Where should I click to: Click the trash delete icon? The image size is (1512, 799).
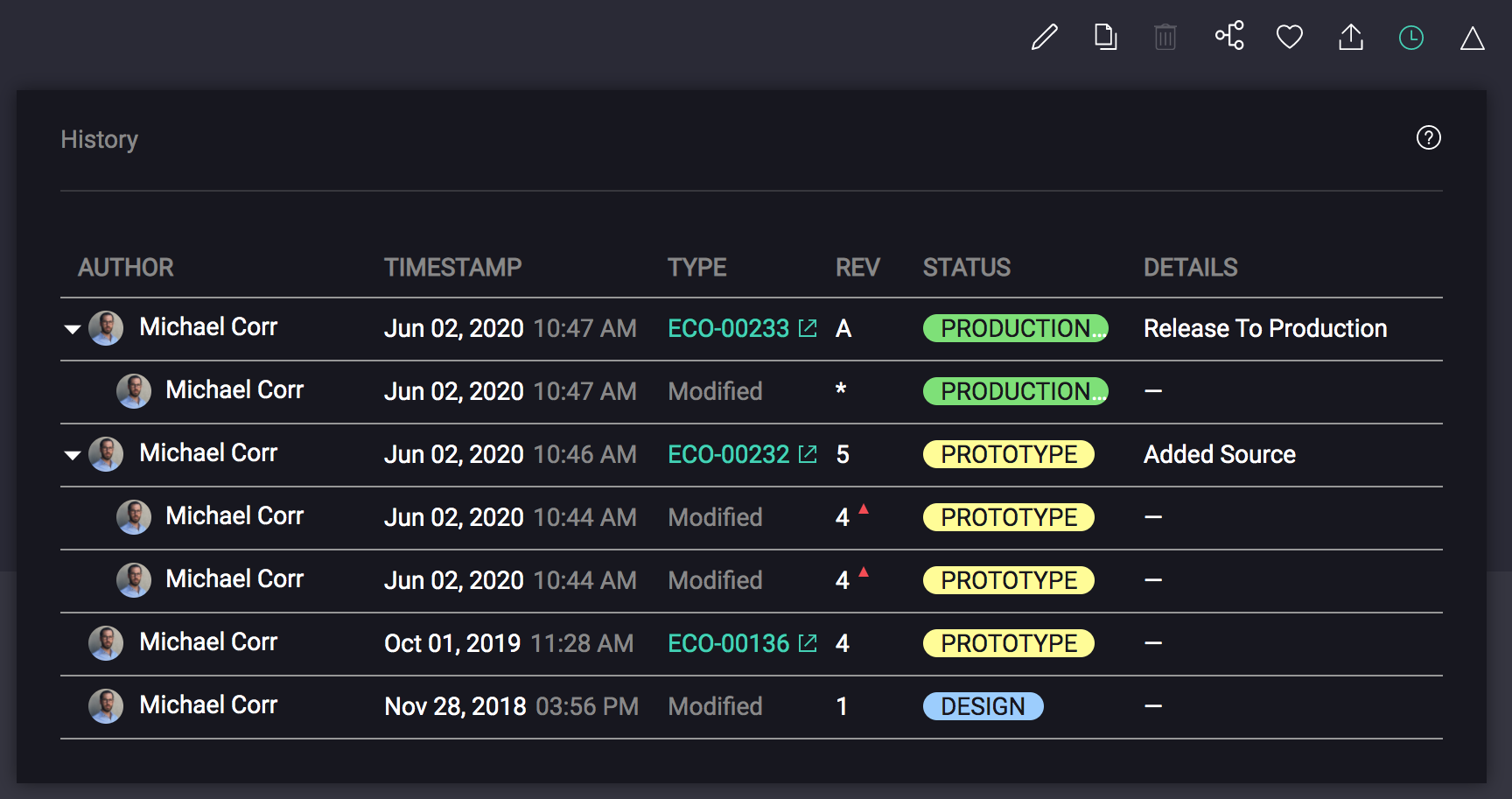(x=1165, y=38)
